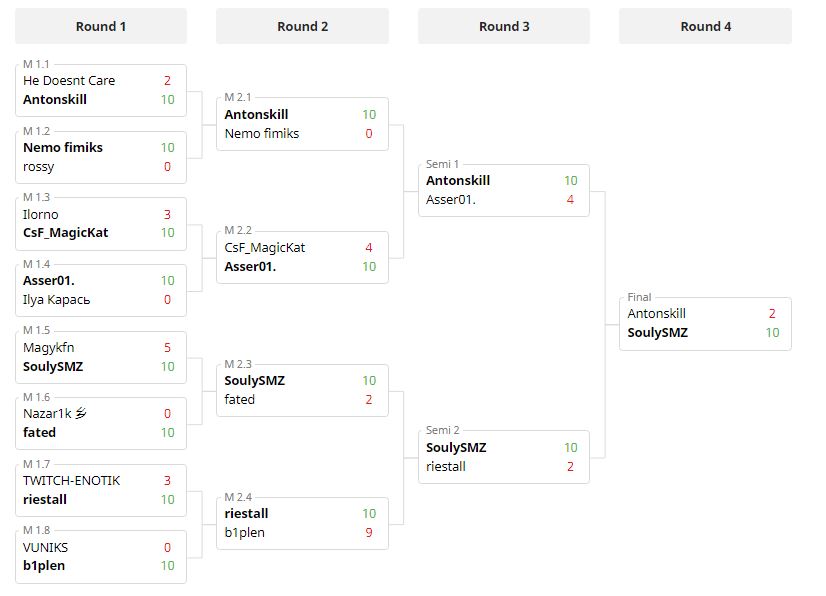Click the Round 1 column header
This screenshot has width=826, height=596.
click(x=101, y=27)
